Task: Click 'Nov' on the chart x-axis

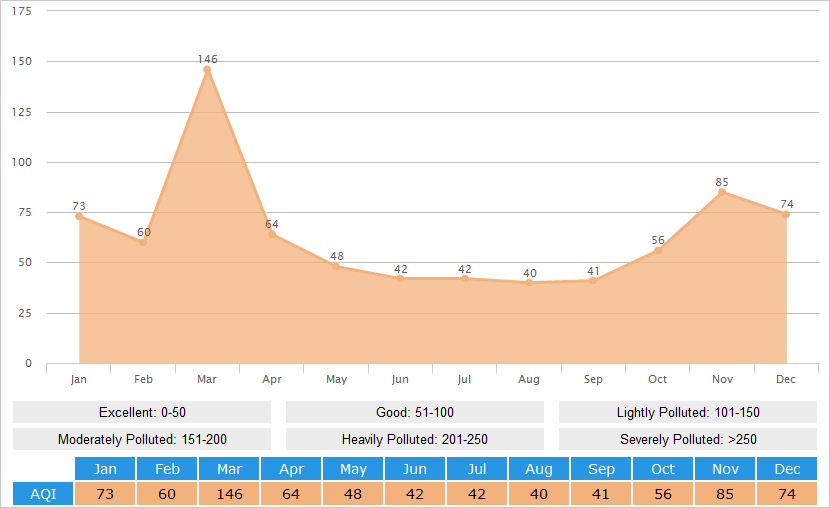Action: (x=722, y=379)
